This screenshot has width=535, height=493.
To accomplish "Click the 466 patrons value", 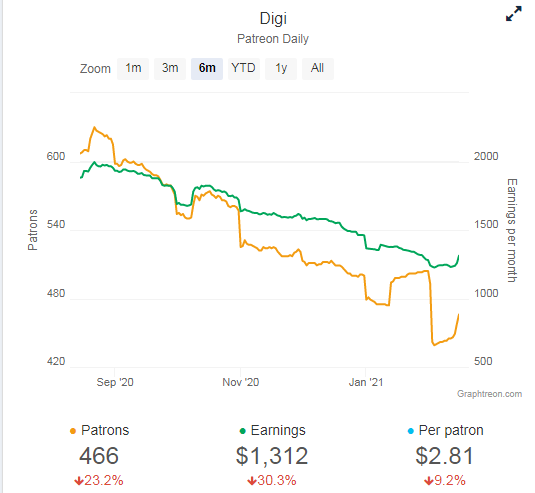I will pos(99,456).
